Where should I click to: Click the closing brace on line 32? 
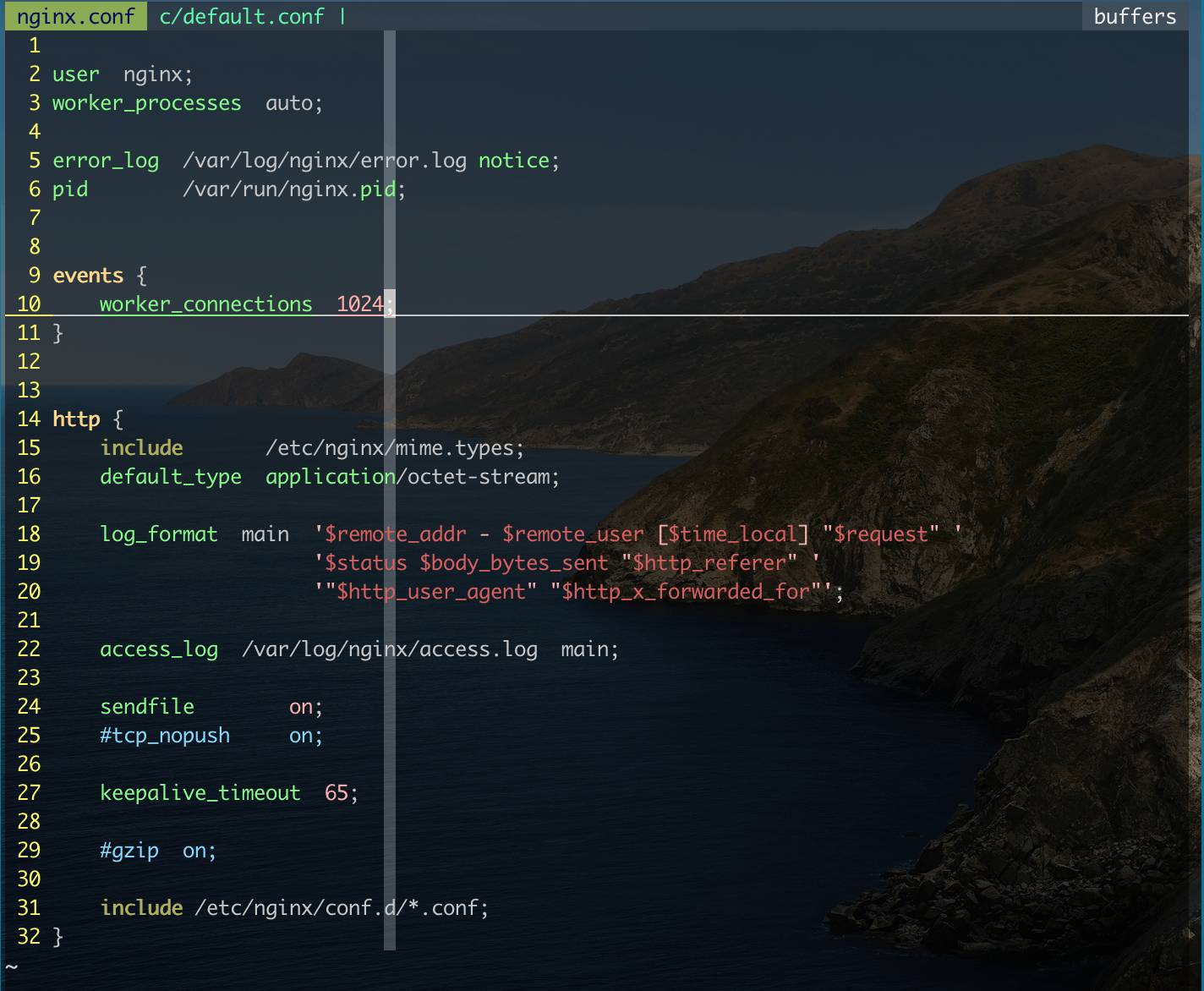coord(58,937)
